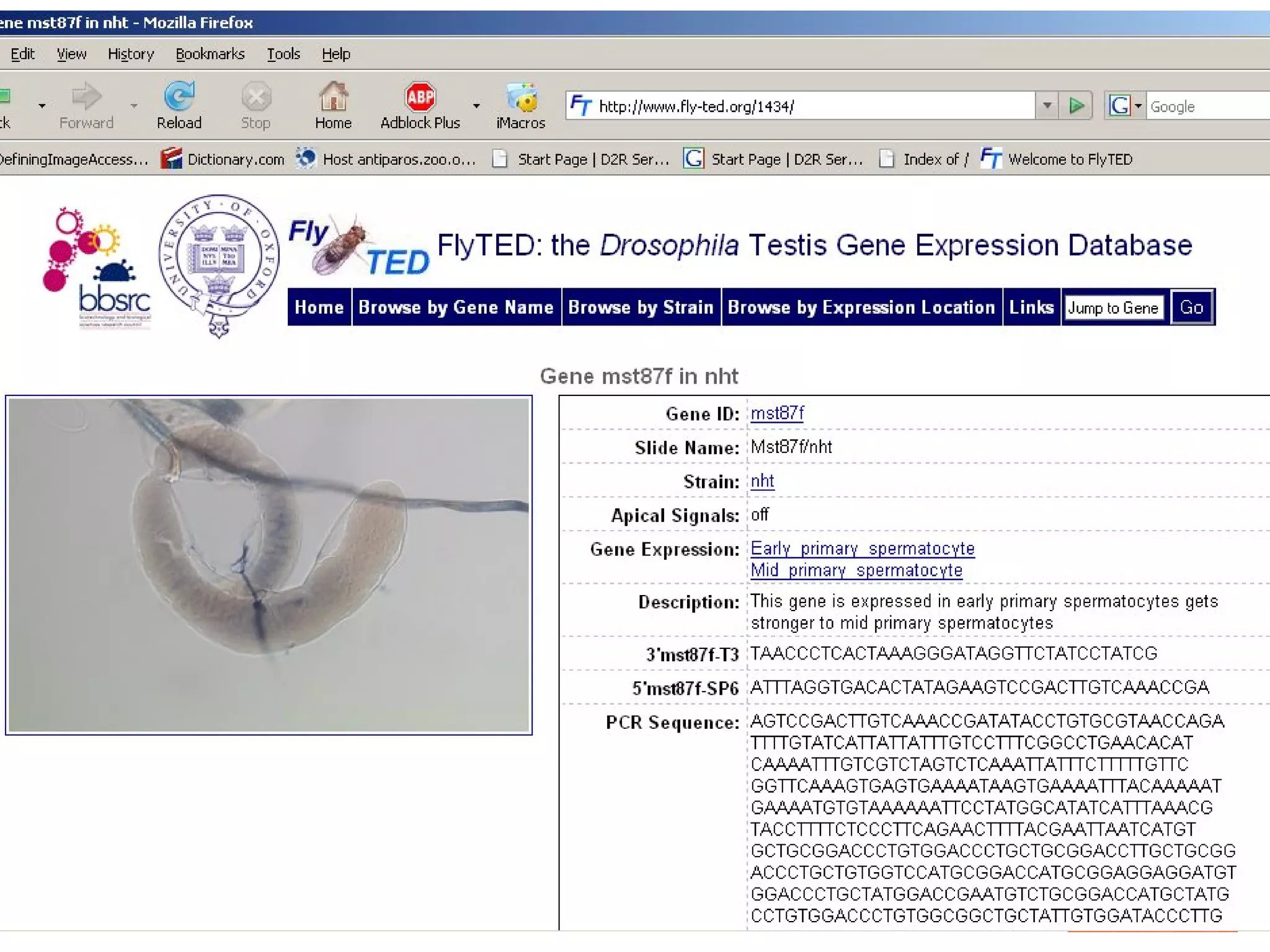Select Browse by Gene Name tab

click(x=456, y=307)
